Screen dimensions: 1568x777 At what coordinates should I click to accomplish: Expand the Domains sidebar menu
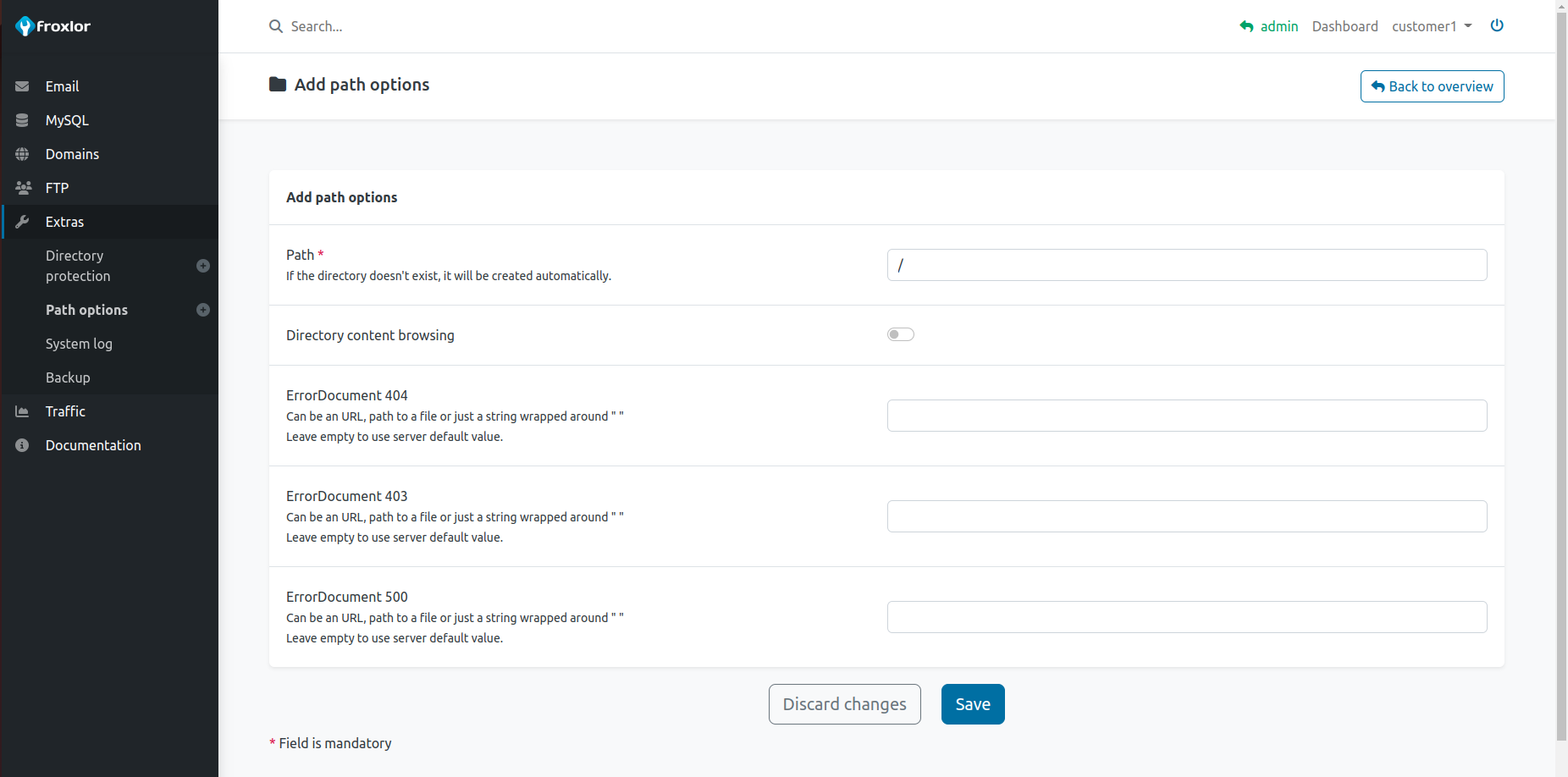point(72,154)
